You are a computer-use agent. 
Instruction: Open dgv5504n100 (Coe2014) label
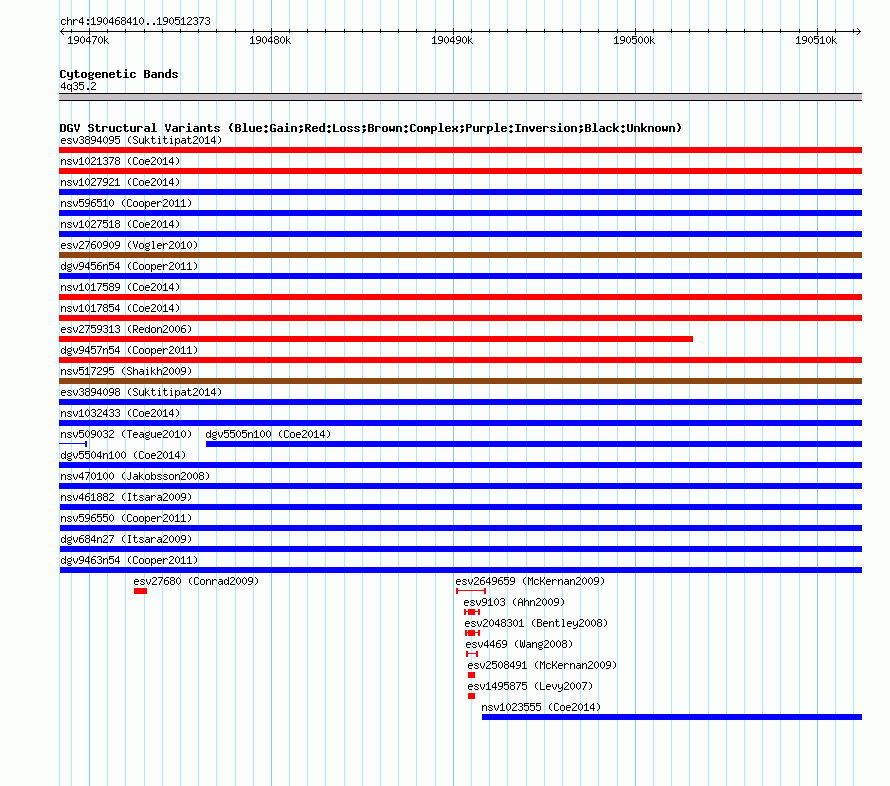[123, 455]
